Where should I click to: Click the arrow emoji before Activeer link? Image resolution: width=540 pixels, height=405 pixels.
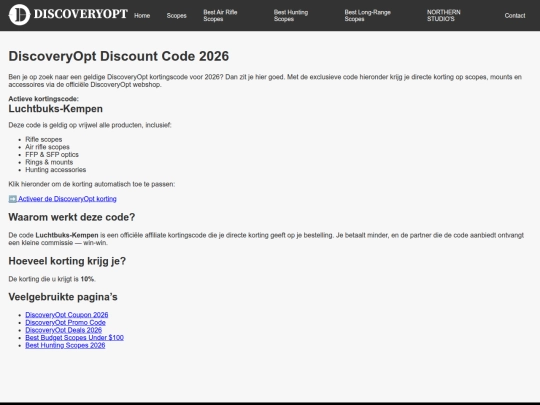click(13, 199)
